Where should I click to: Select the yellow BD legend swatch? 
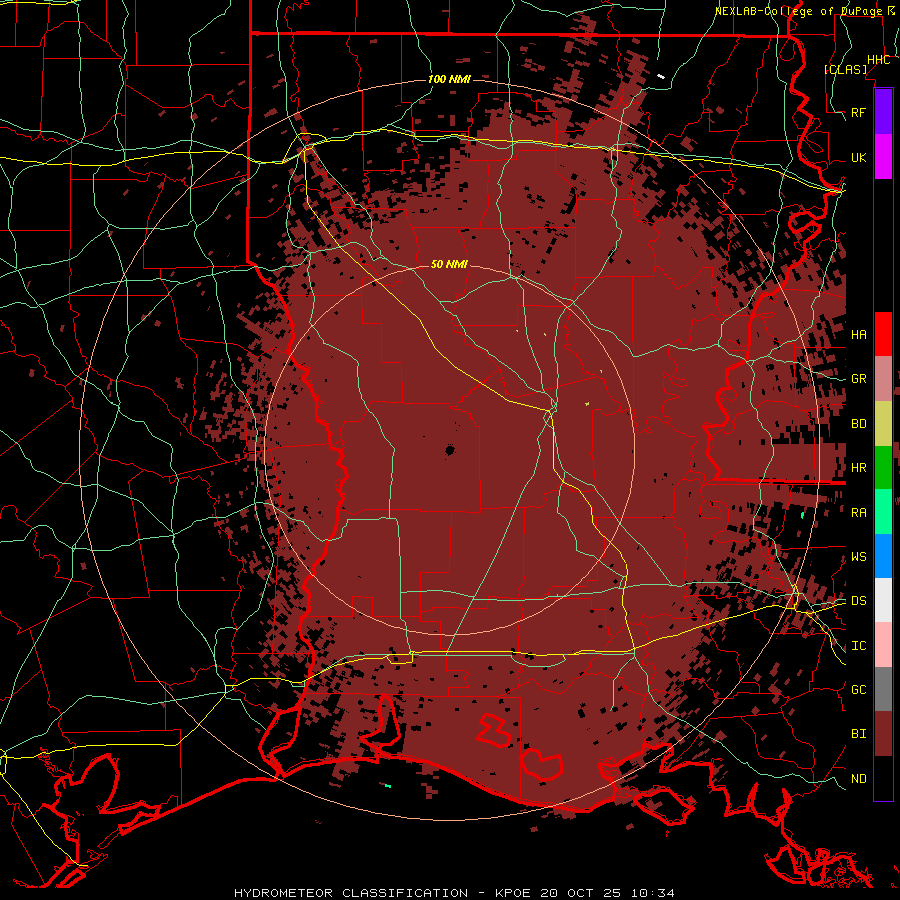[883, 424]
